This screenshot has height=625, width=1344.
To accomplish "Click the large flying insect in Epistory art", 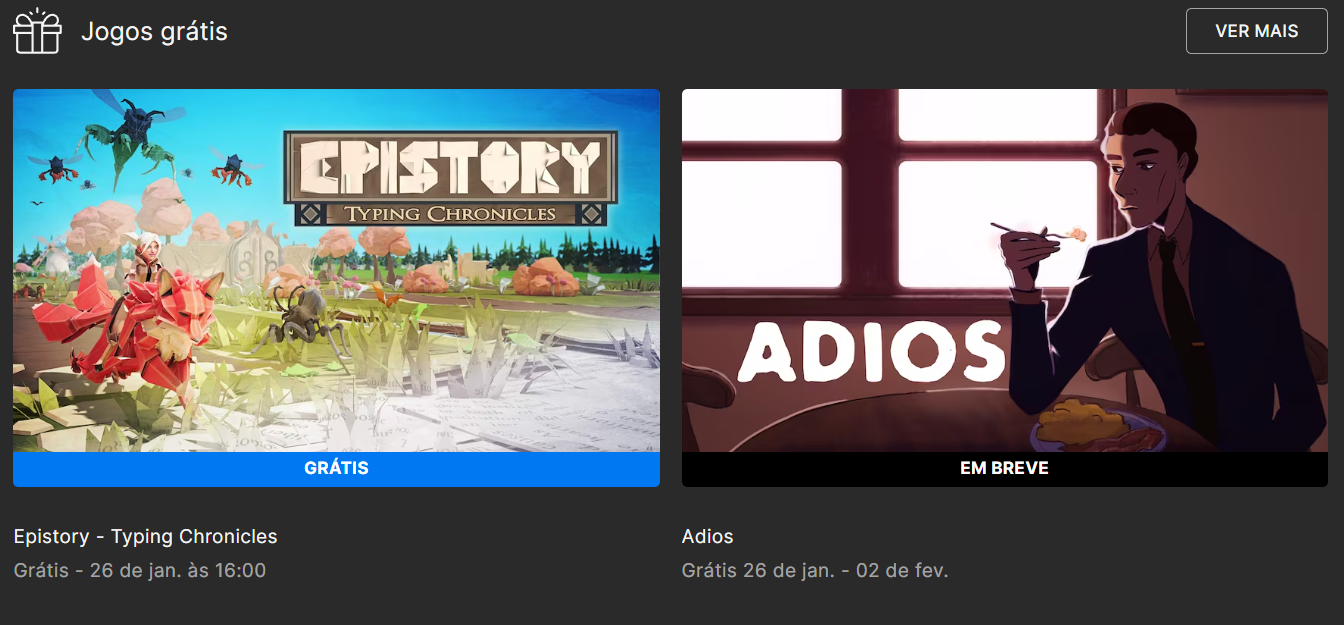I will pos(135,135).
